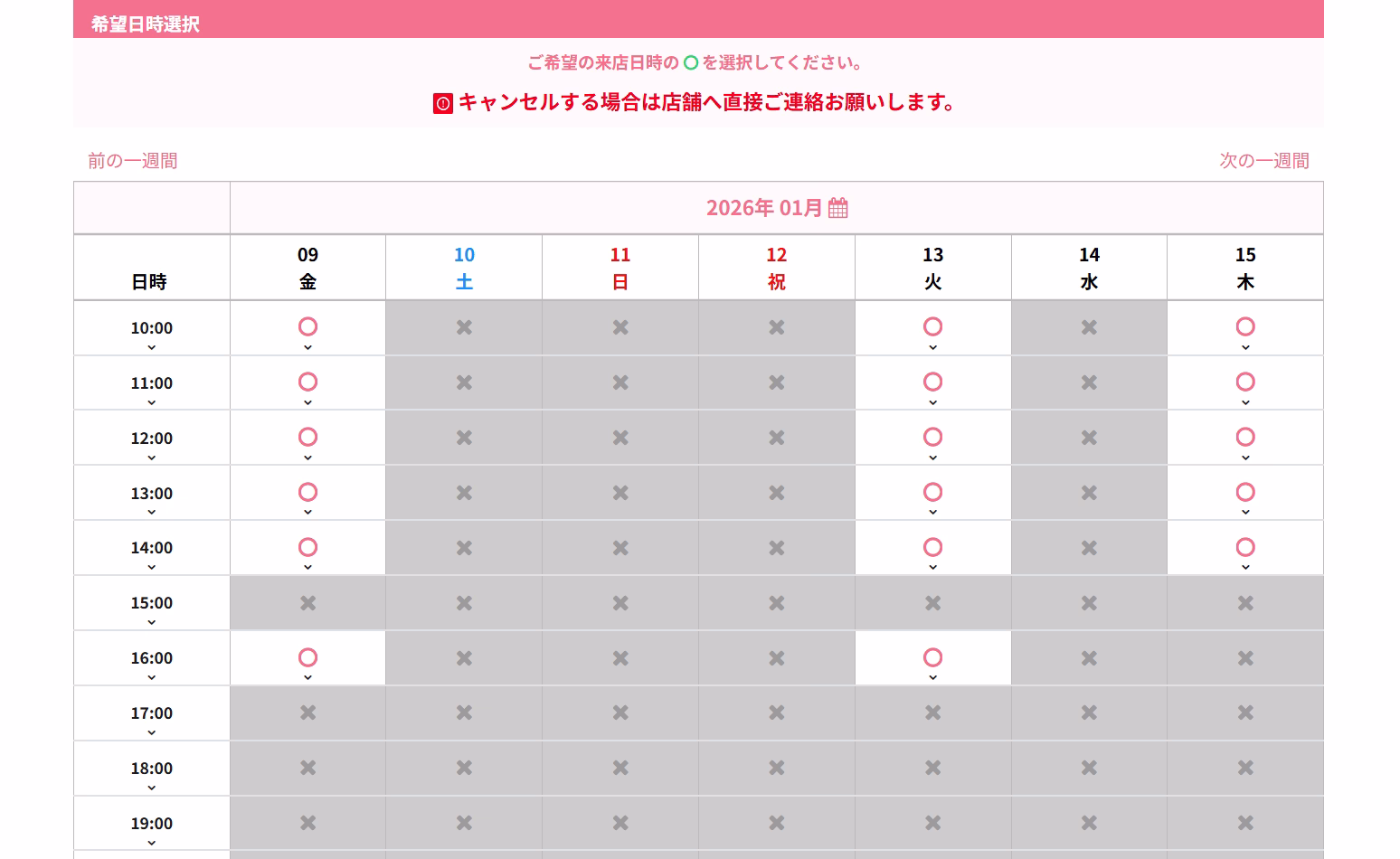Expand the chevron under the 16:00 time label
Viewport: 1400px width, 859px height.
click(151, 677)
